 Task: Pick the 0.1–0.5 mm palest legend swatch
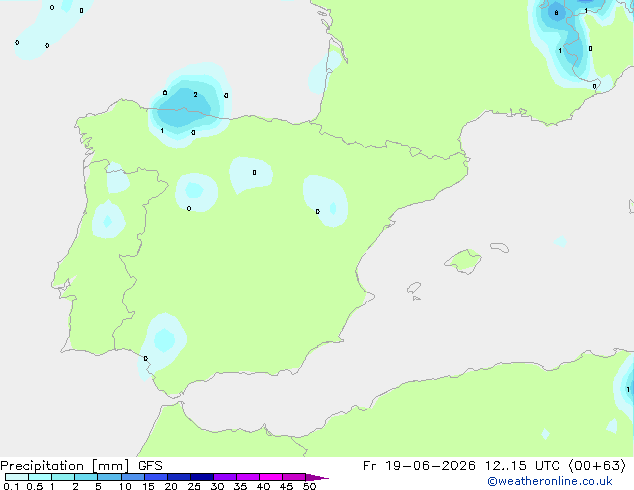pyautogui.click(x=17, y=477)
